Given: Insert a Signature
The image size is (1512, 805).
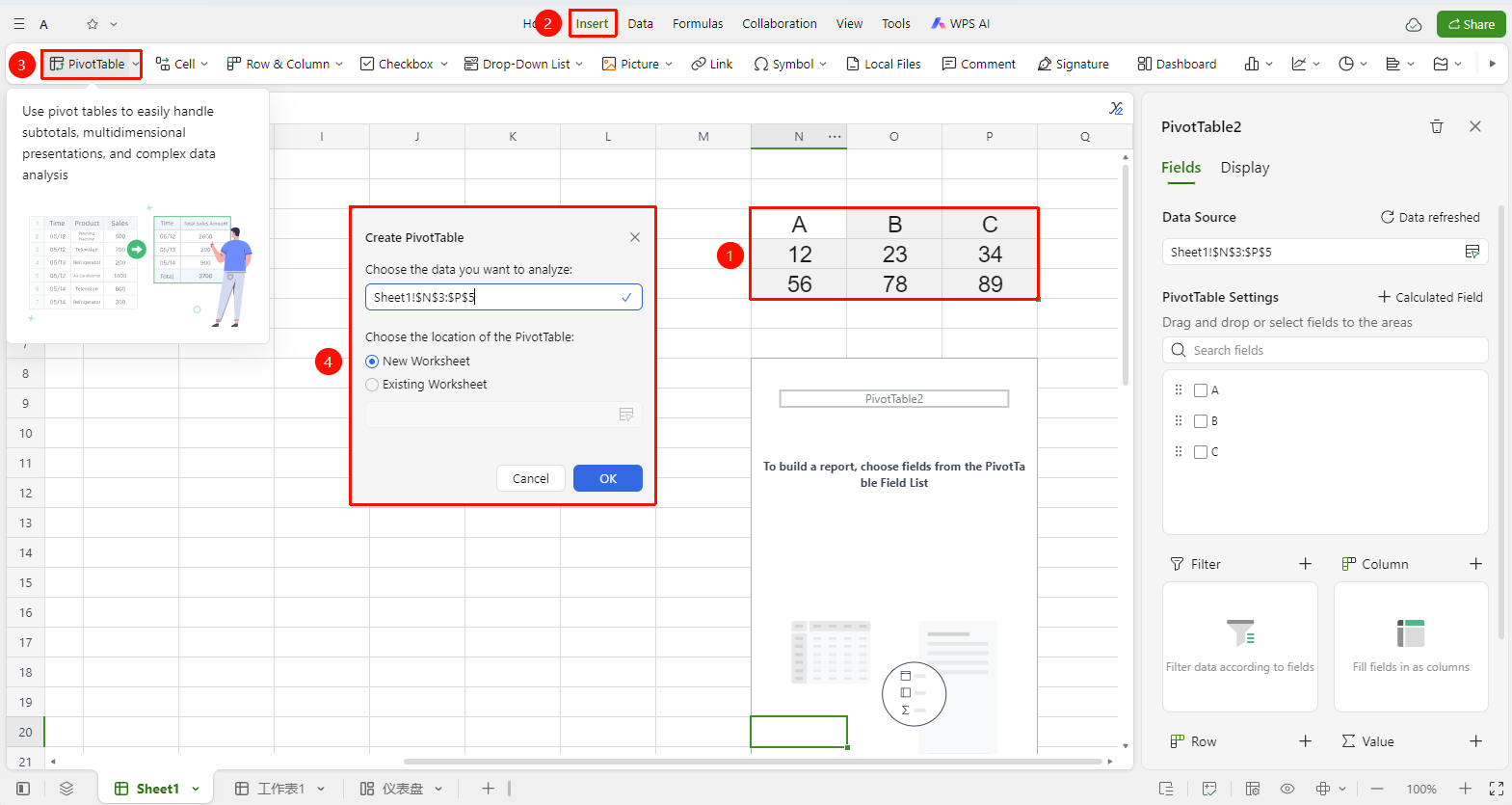Looking at the screenshot, I should tap(1073, 64).
